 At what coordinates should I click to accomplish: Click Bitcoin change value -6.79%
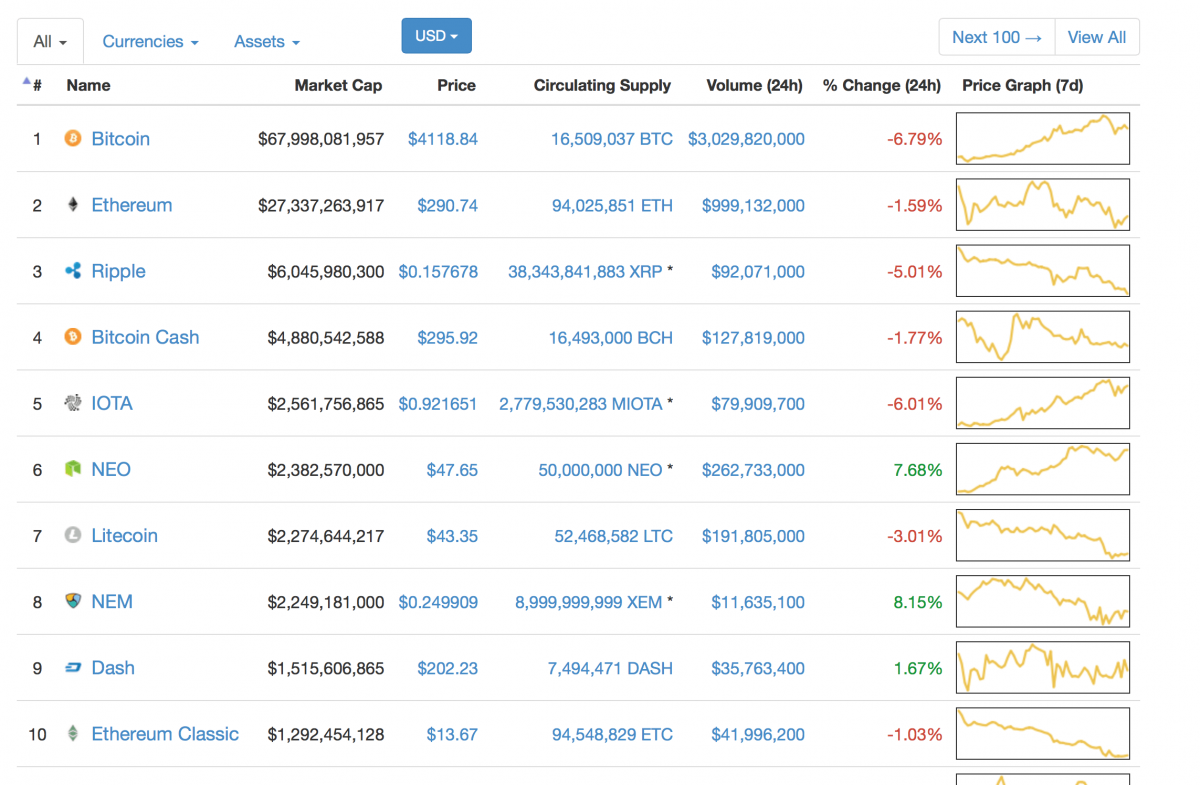tap(914, 139)
